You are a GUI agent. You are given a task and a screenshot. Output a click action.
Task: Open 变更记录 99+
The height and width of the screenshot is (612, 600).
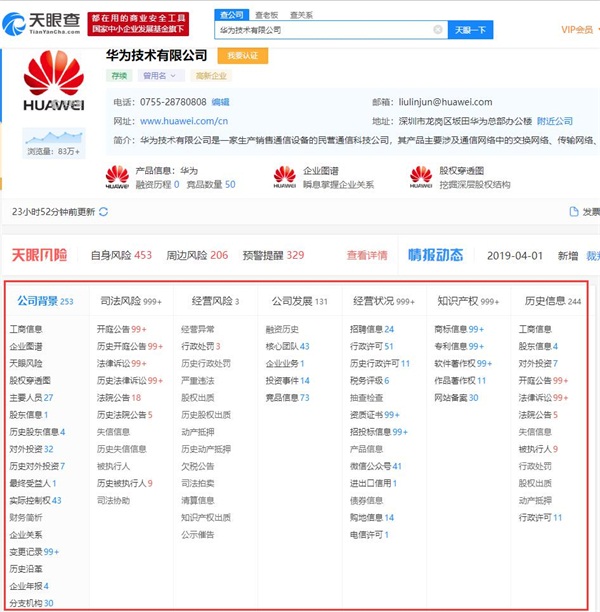(x=34, y=552)
